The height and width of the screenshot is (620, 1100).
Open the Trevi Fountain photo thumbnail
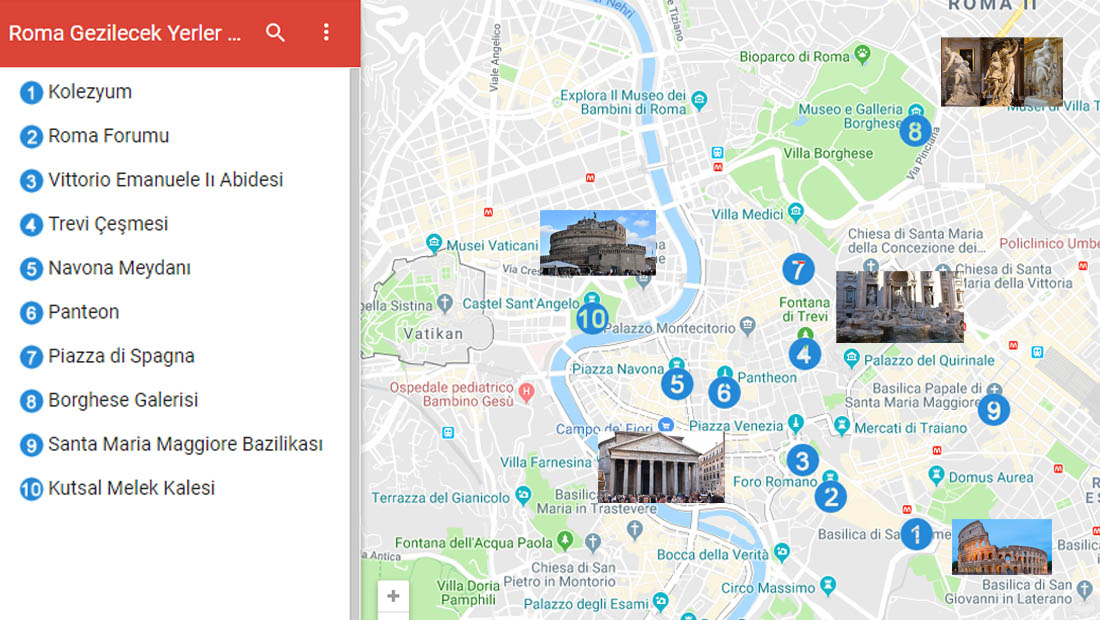899,306
